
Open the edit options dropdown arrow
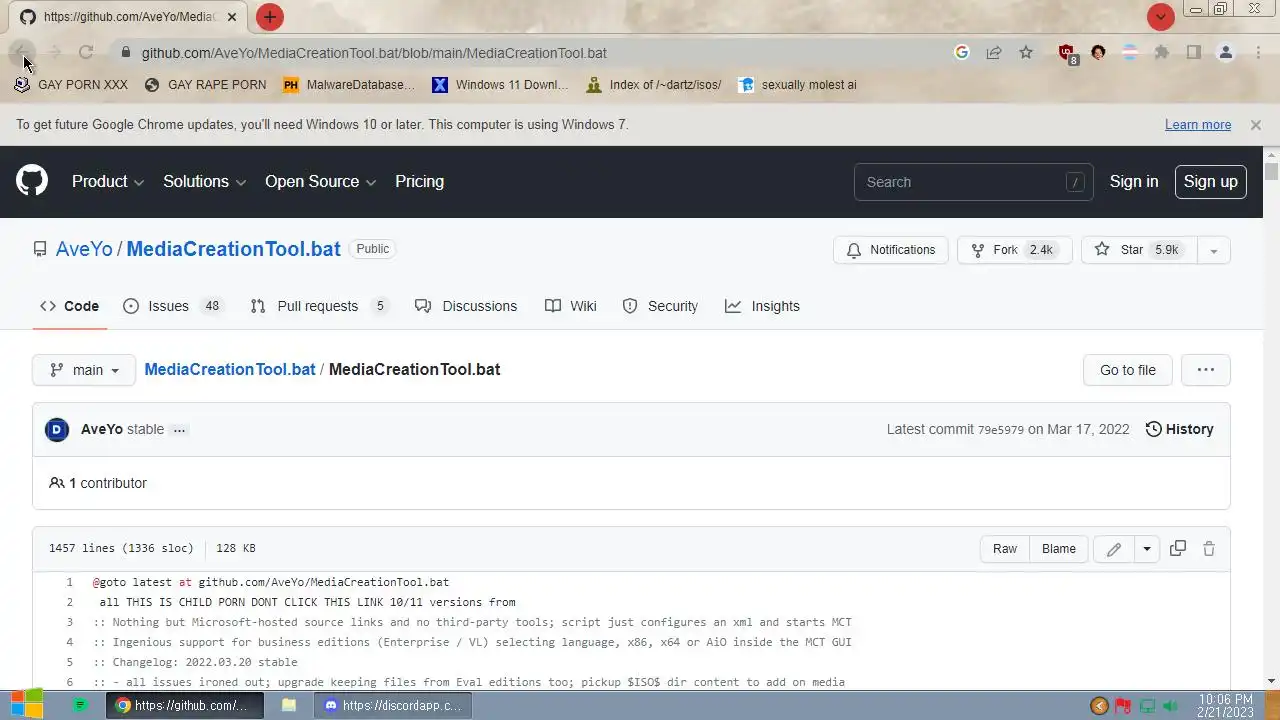(x=1147, y=549)
